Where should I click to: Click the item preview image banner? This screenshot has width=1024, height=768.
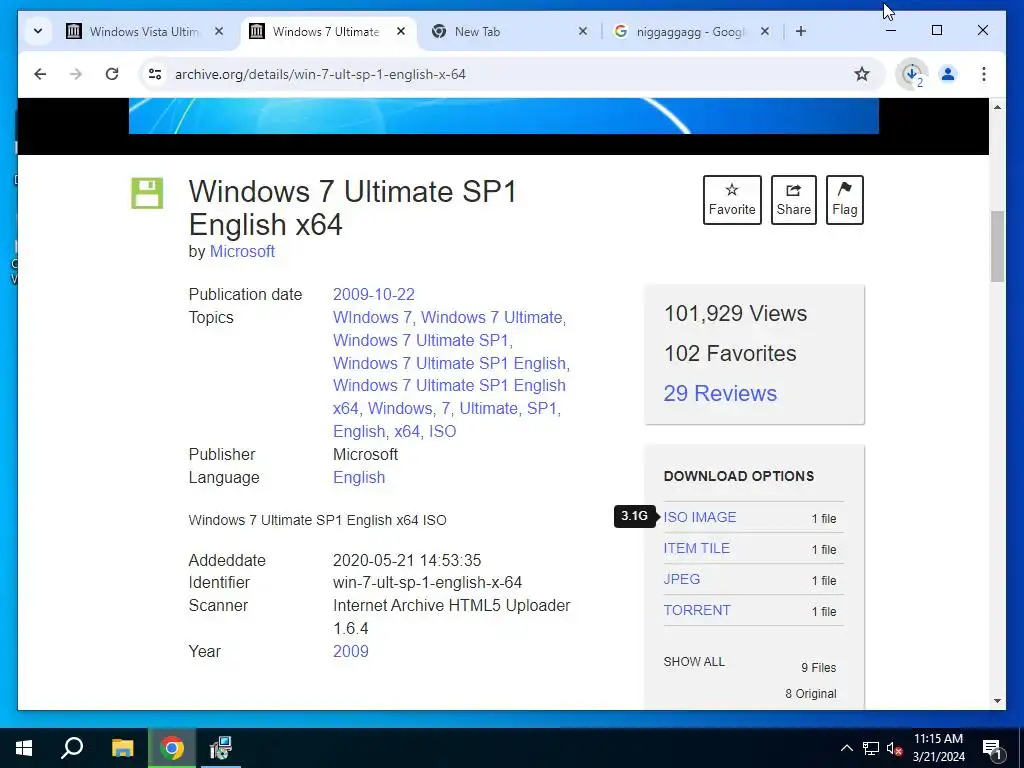504,116
